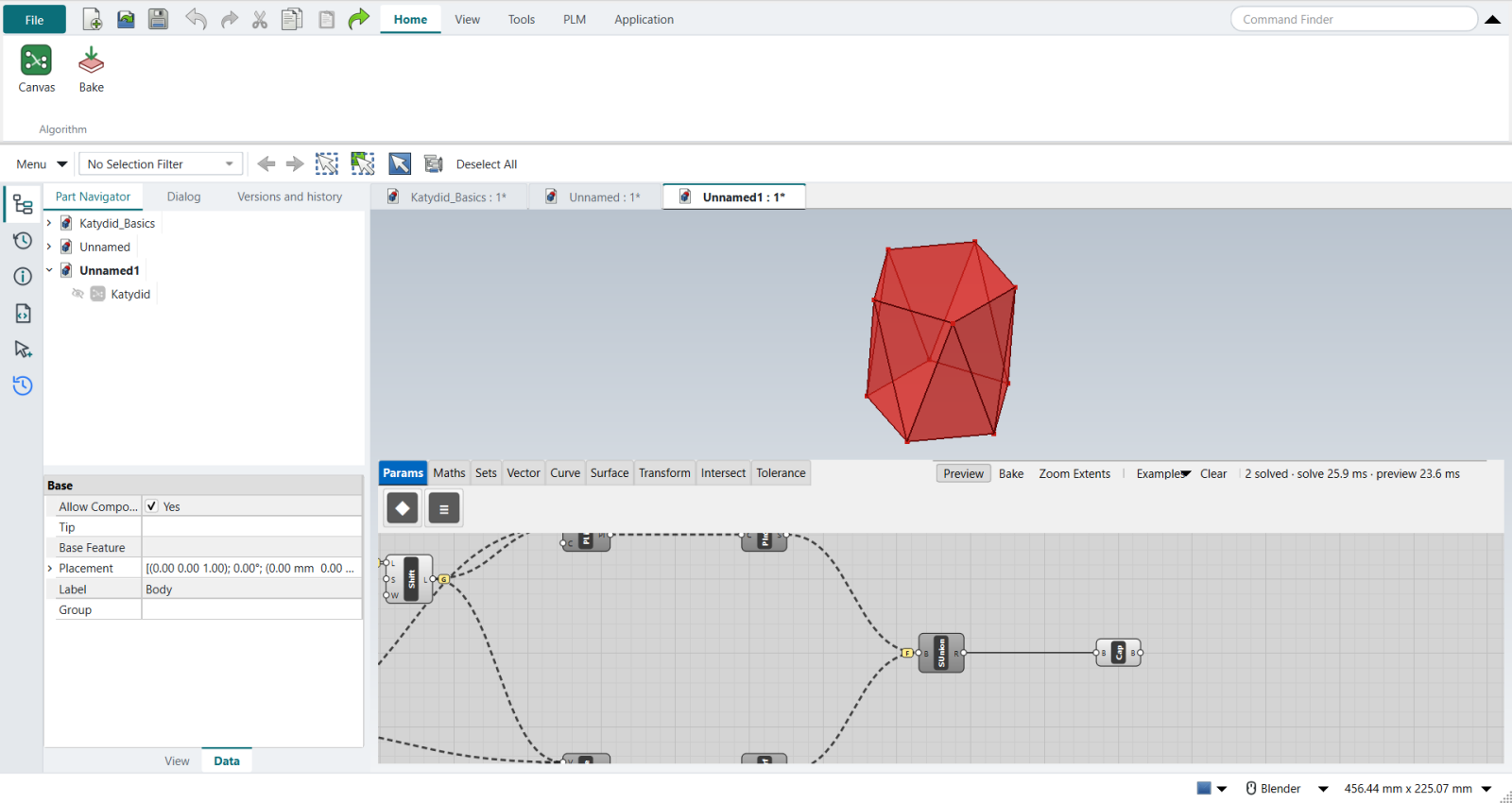Image resolution: width=1512 pixels, height=803 pixels.
Task: Click the Cap node on canvas
Action: [x=1119, y=653]
